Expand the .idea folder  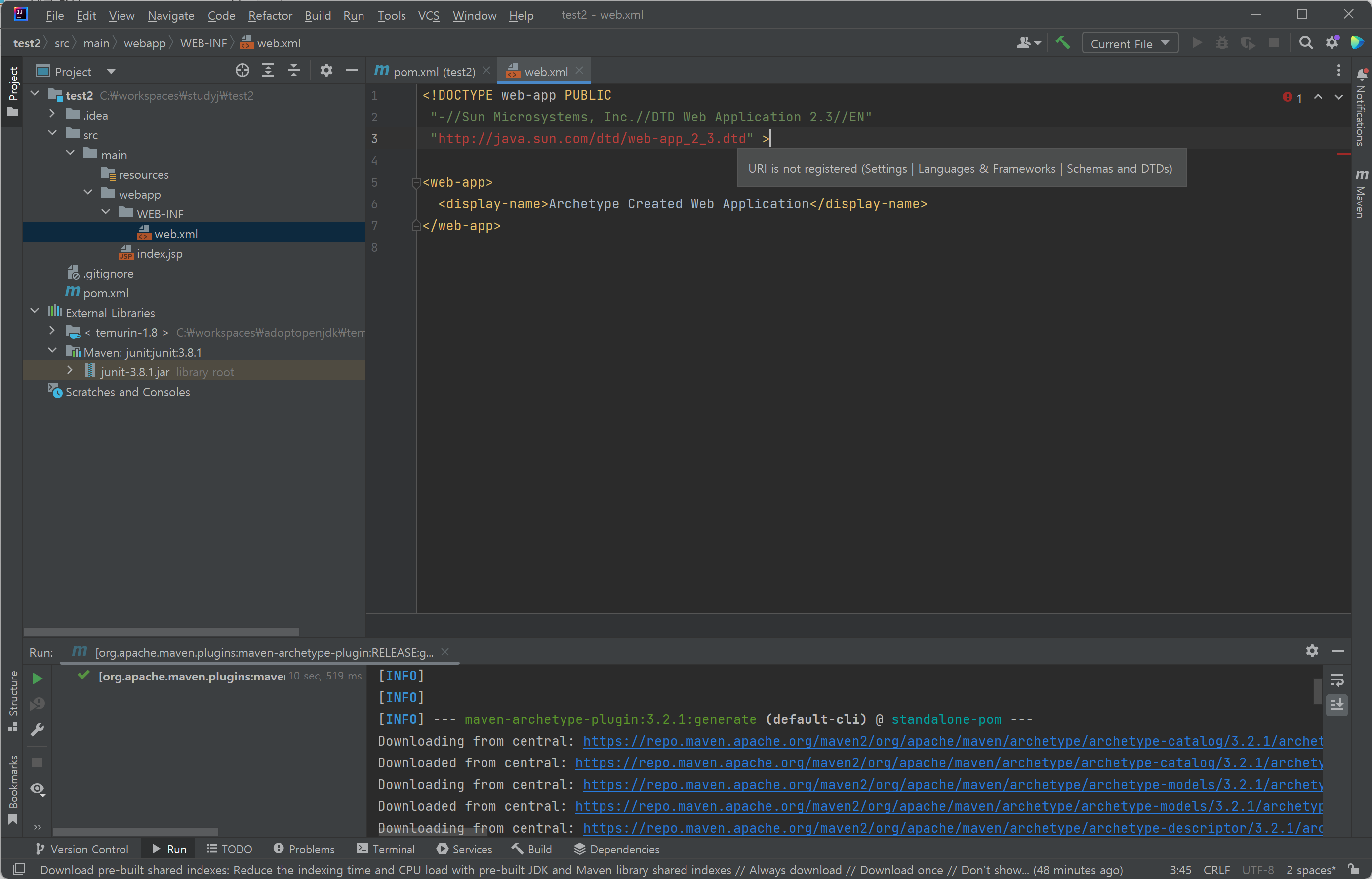click(52, 114)
